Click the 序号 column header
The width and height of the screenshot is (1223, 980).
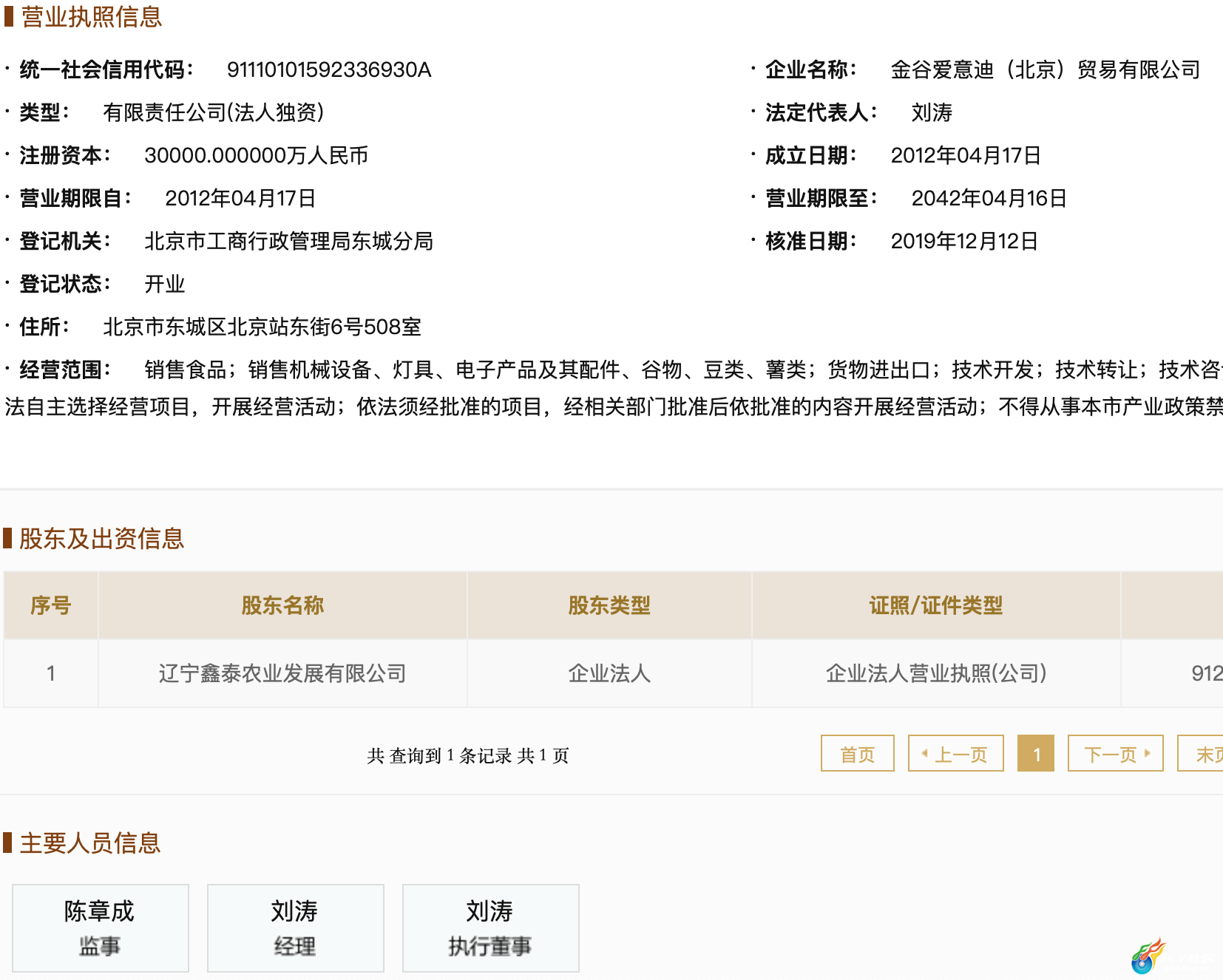(x=51, y=605)
